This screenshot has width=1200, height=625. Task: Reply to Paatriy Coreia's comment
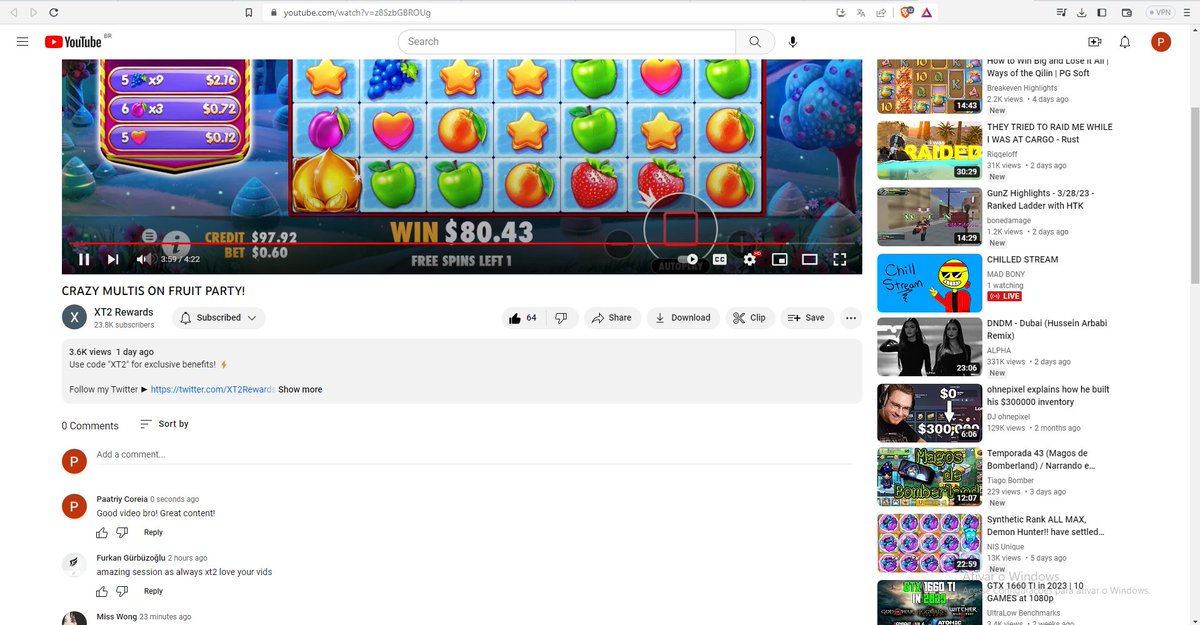(x=153, y=533)
